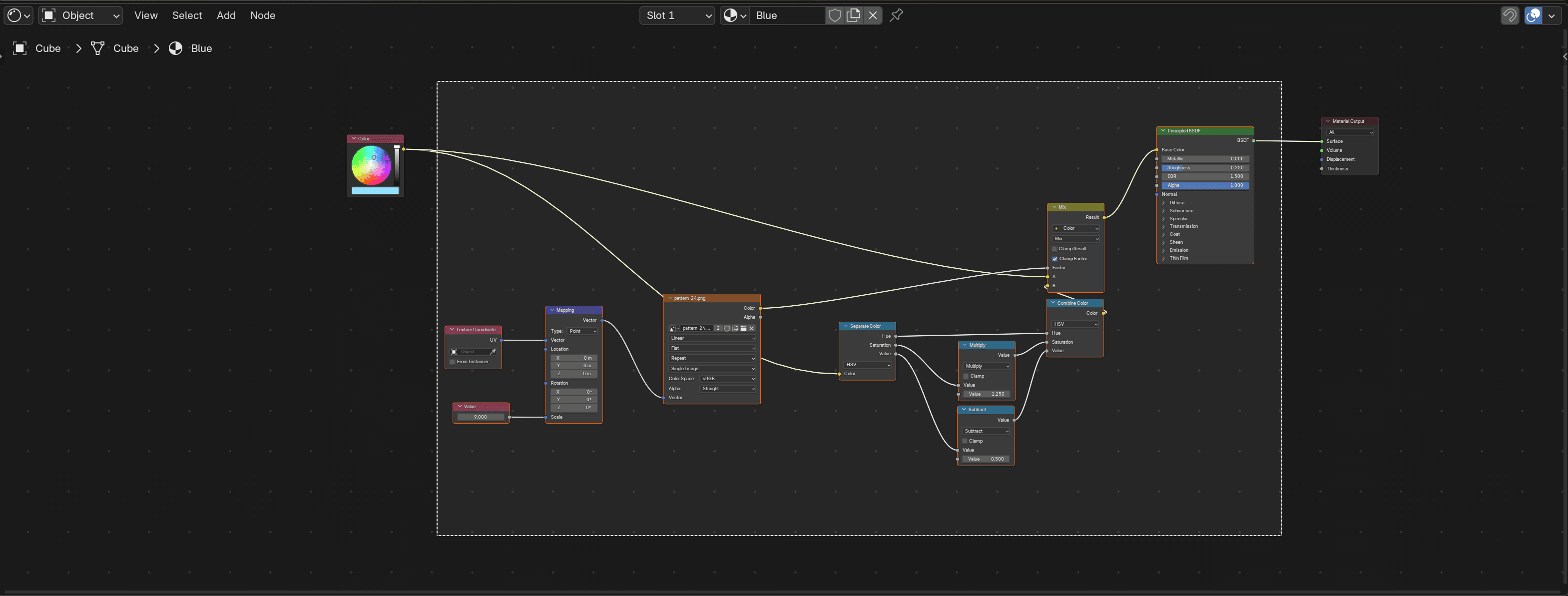Enable Clamp in the Multiply node
Screen dimensions: 1568x596
pyautogui.click(x=966, y=376)
